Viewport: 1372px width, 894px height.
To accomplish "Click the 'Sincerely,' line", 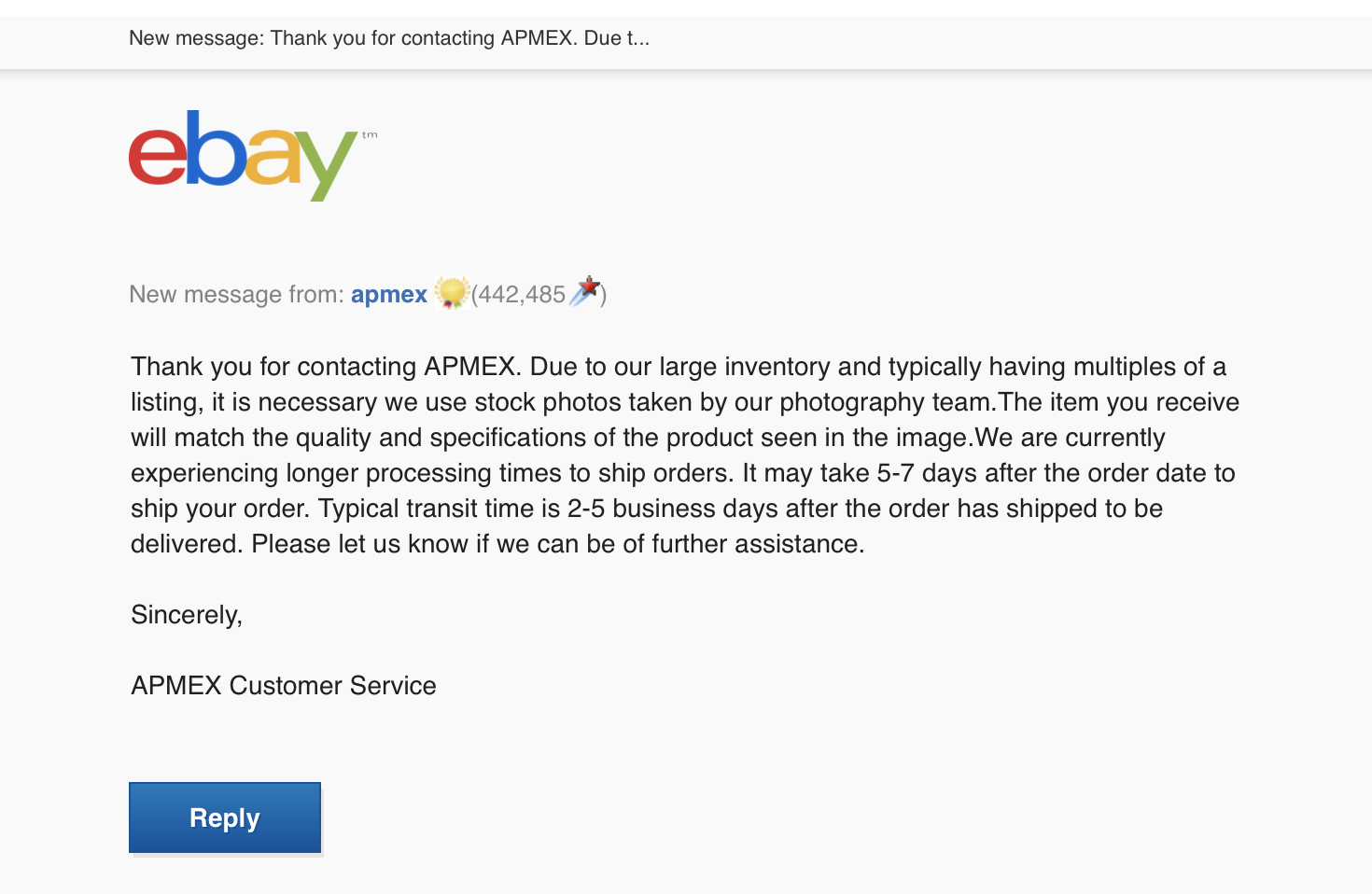I will 187,615.
